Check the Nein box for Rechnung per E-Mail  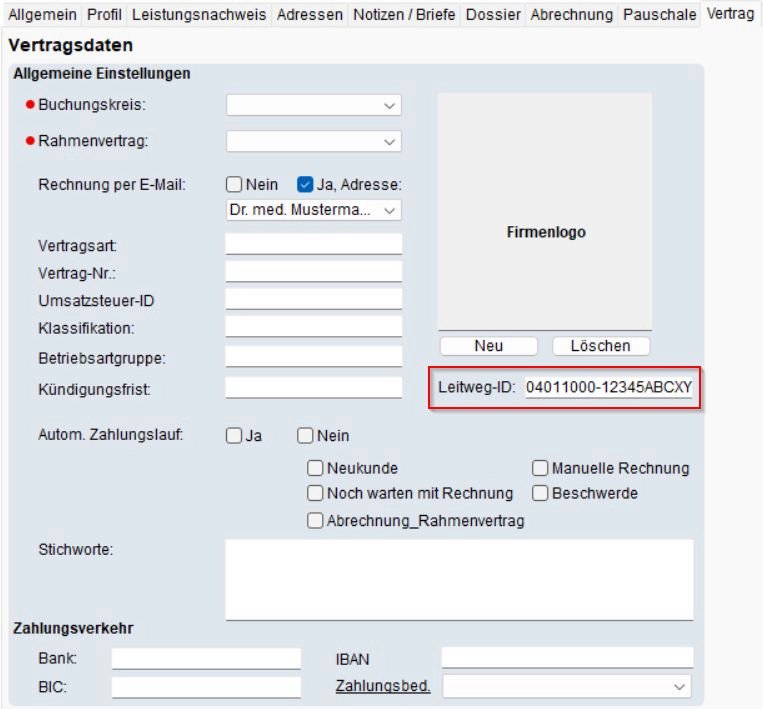234,185
